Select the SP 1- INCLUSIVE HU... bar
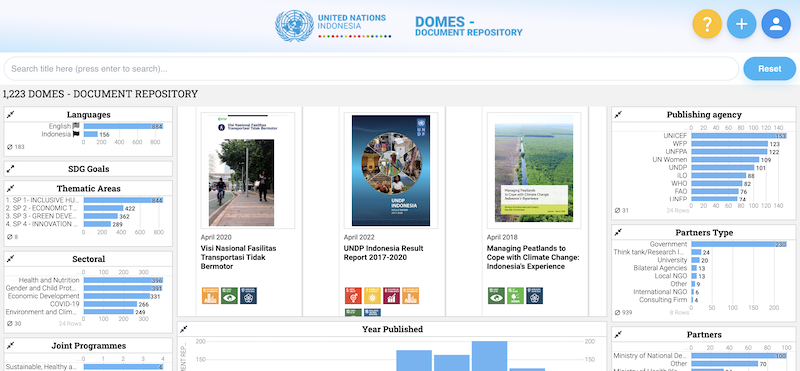This screenshot has height=371, width=800. click(123, 201)
